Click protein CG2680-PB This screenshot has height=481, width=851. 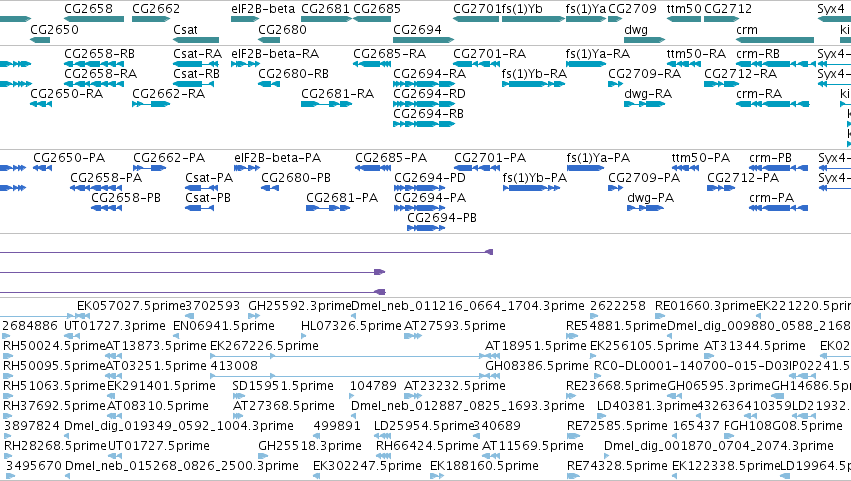tap(270, 188)
